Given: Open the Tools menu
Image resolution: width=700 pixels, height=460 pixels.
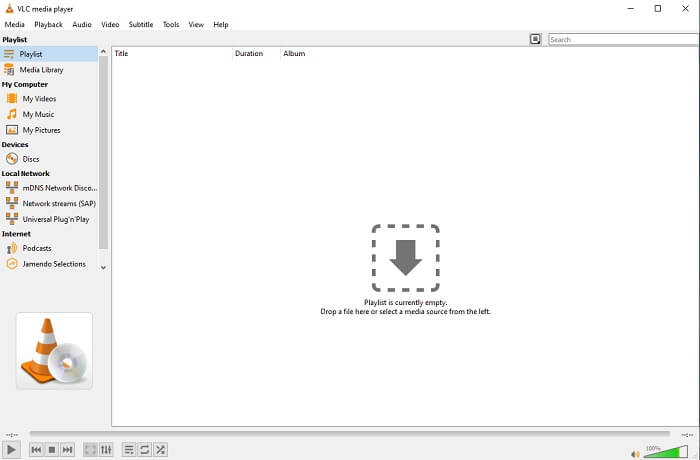Looking at the screenshot, I should click(171, 25).
